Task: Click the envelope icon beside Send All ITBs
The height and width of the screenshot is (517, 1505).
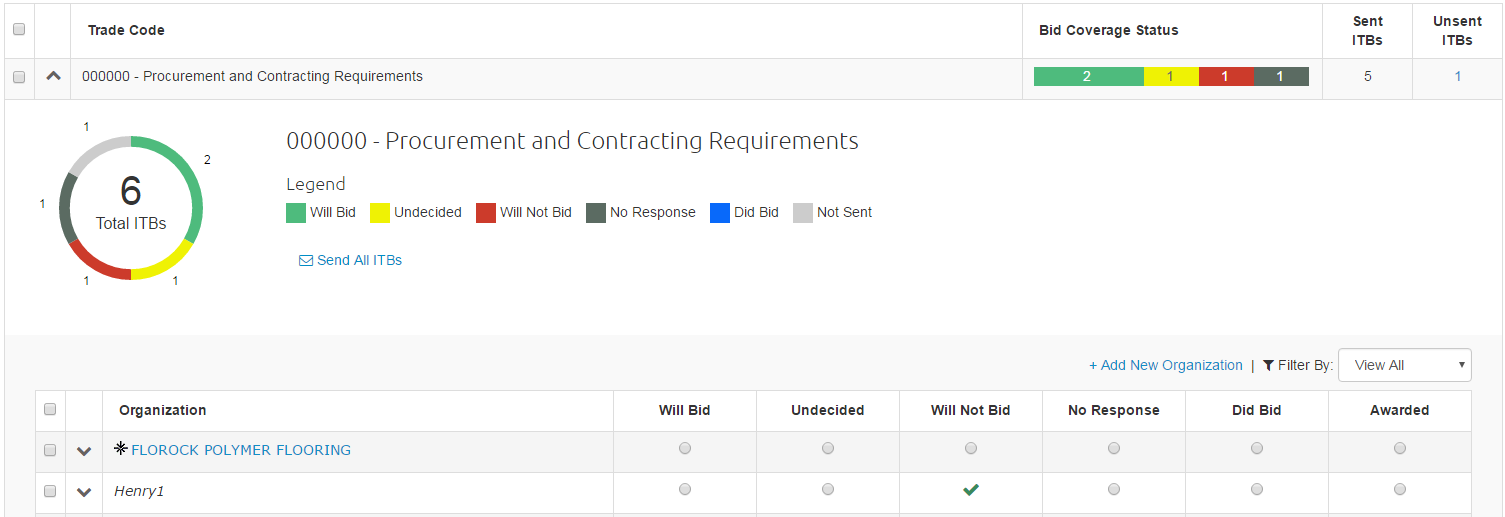Action: (306, 261)
